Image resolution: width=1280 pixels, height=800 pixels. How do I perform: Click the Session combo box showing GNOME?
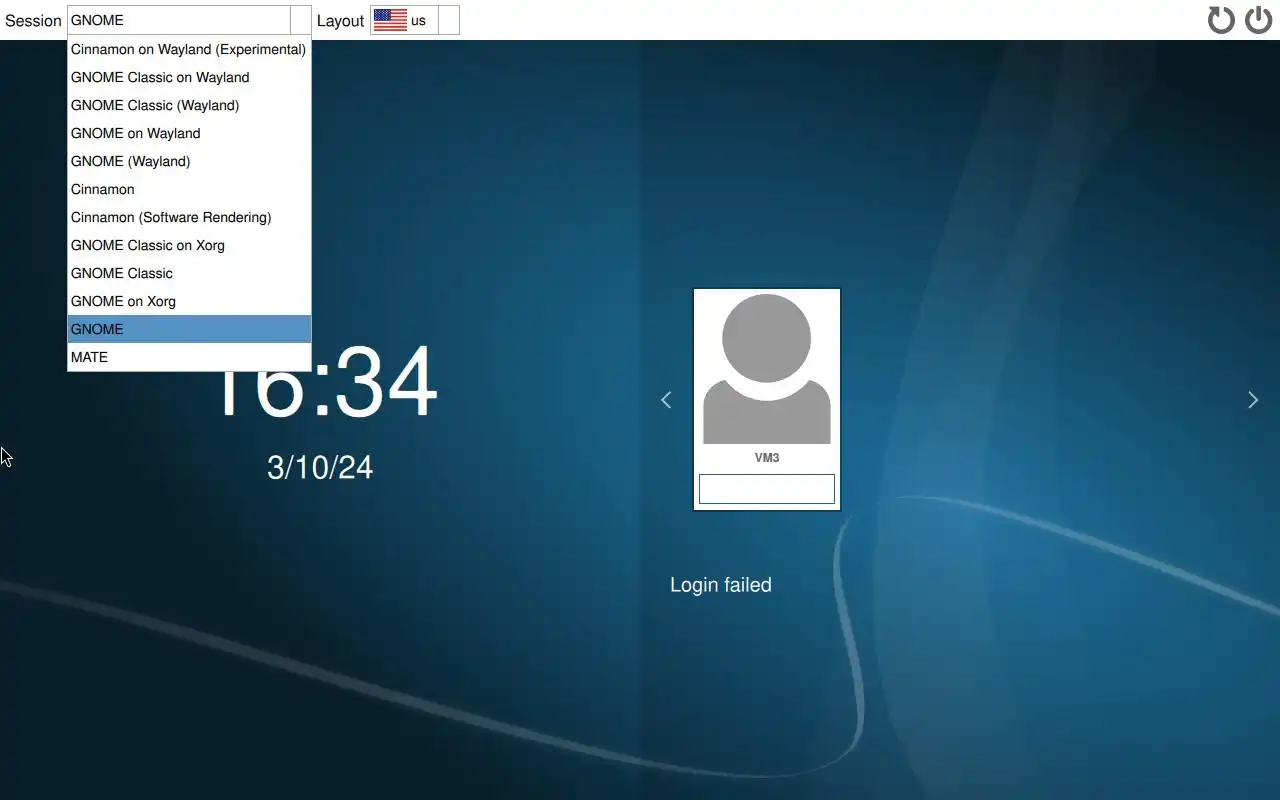click(190, 20)
